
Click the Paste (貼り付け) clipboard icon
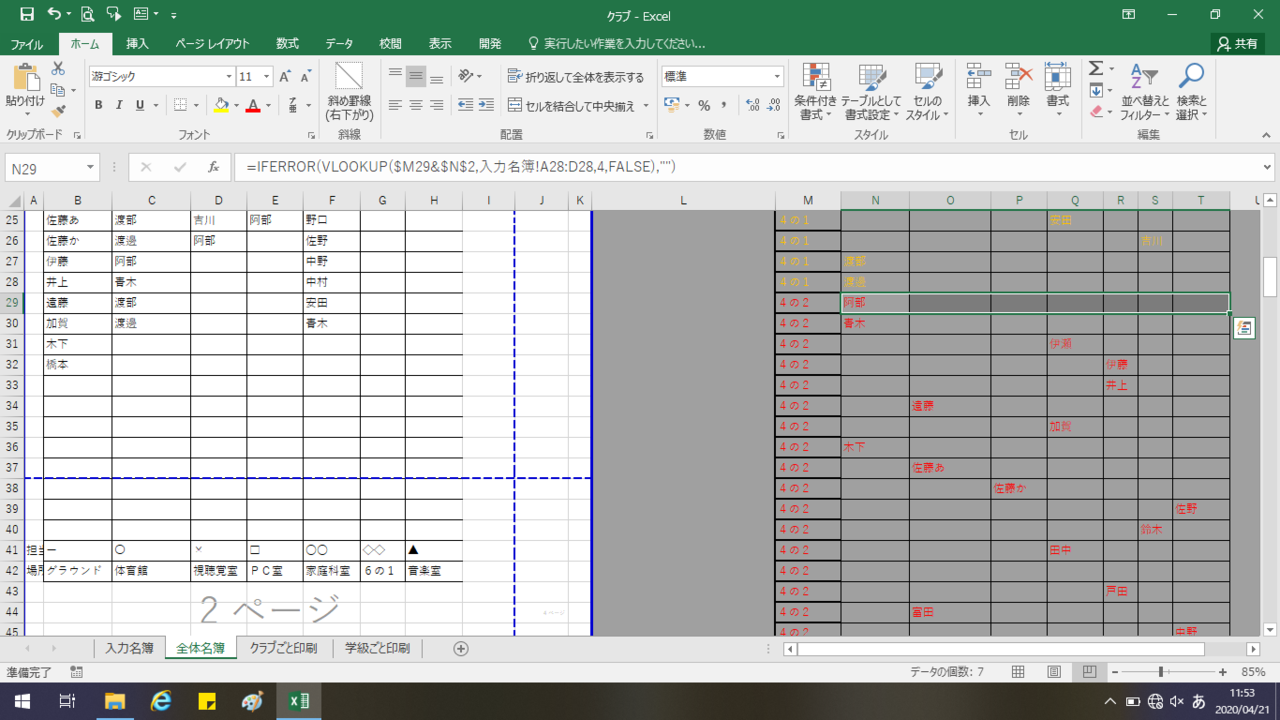pyautogui.click(x=25, y=78)
